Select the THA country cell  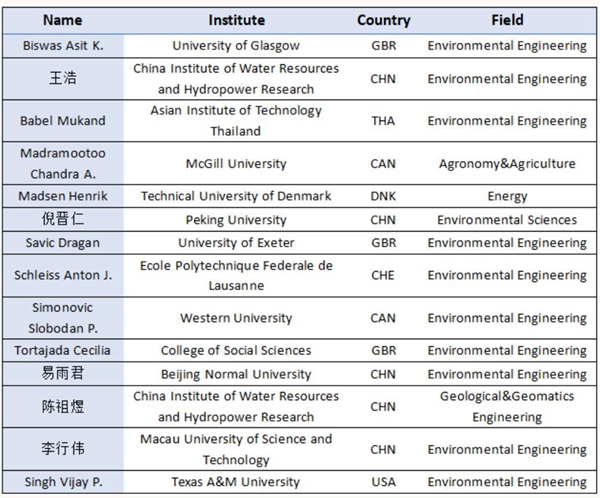[x=383, y=121]
